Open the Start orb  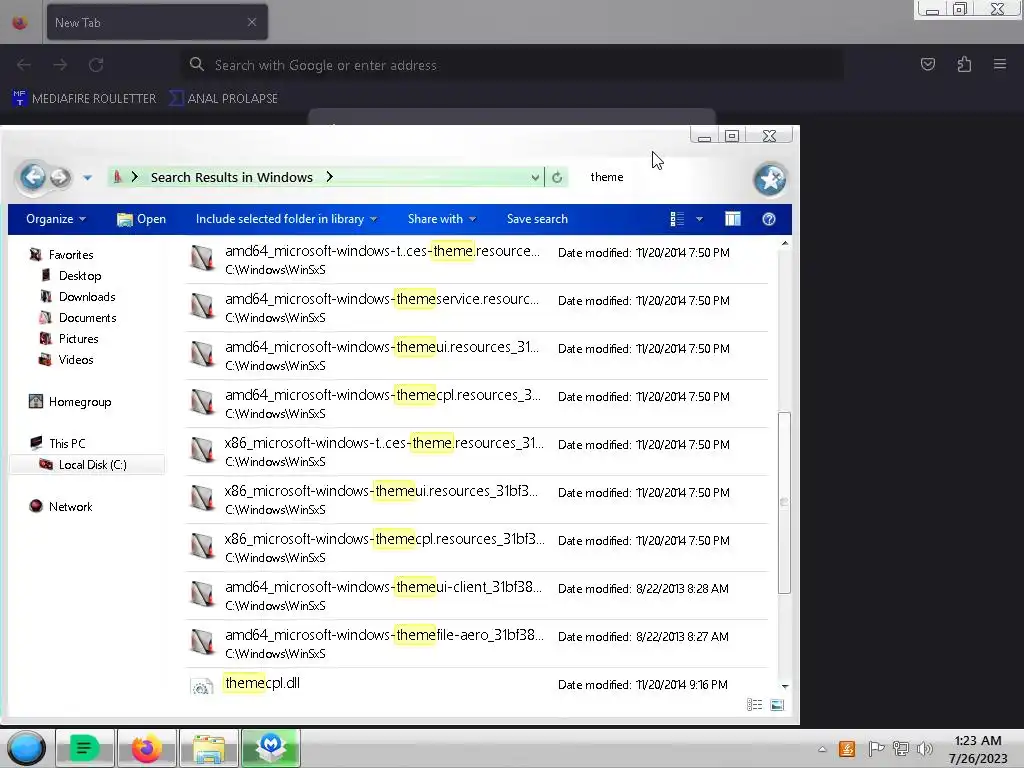pyautogui.click(x=26, y=748)
